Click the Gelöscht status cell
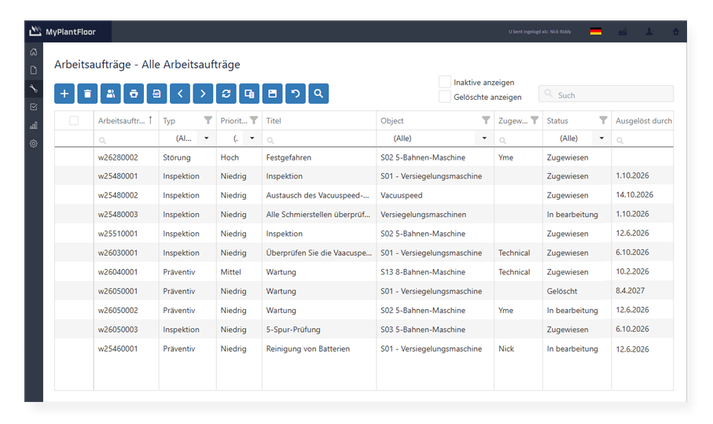The width and height of the screenshot is (713, 424). point(562,291)
